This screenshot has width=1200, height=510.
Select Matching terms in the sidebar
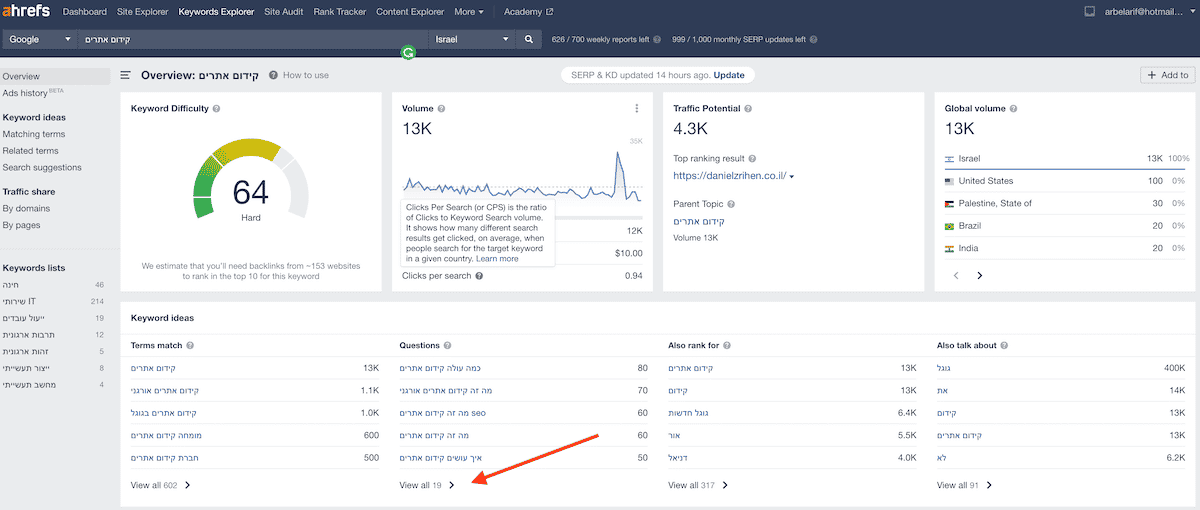(34, 134)
